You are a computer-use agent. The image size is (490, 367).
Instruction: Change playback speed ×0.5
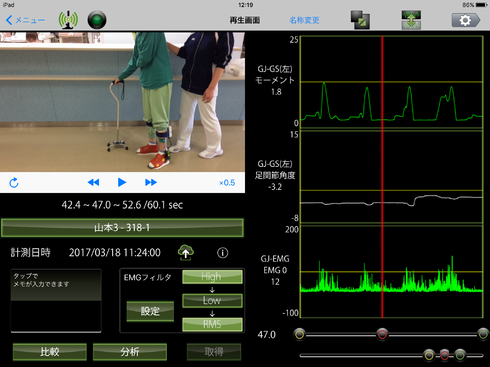tap(227, 183)
